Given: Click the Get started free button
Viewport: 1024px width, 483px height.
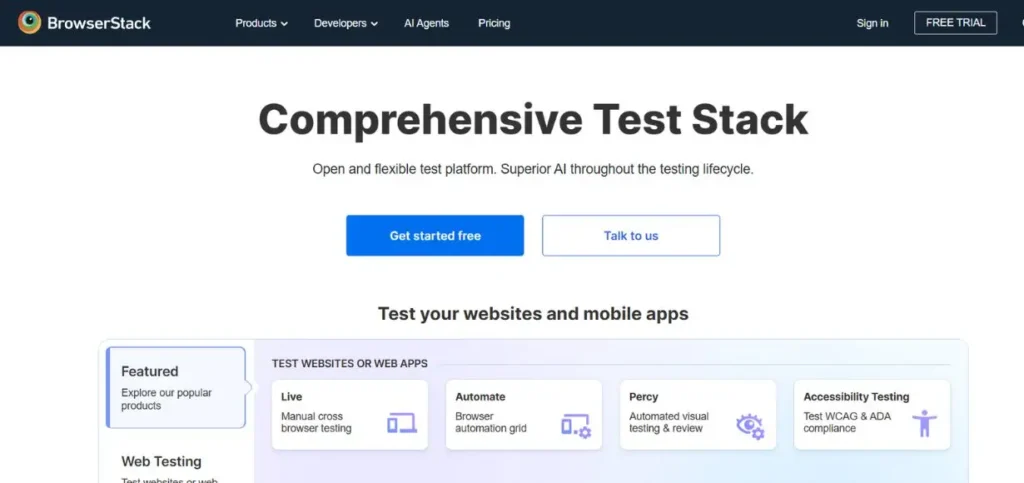Looking at the screenshot, I should click(x=435, y=236).
